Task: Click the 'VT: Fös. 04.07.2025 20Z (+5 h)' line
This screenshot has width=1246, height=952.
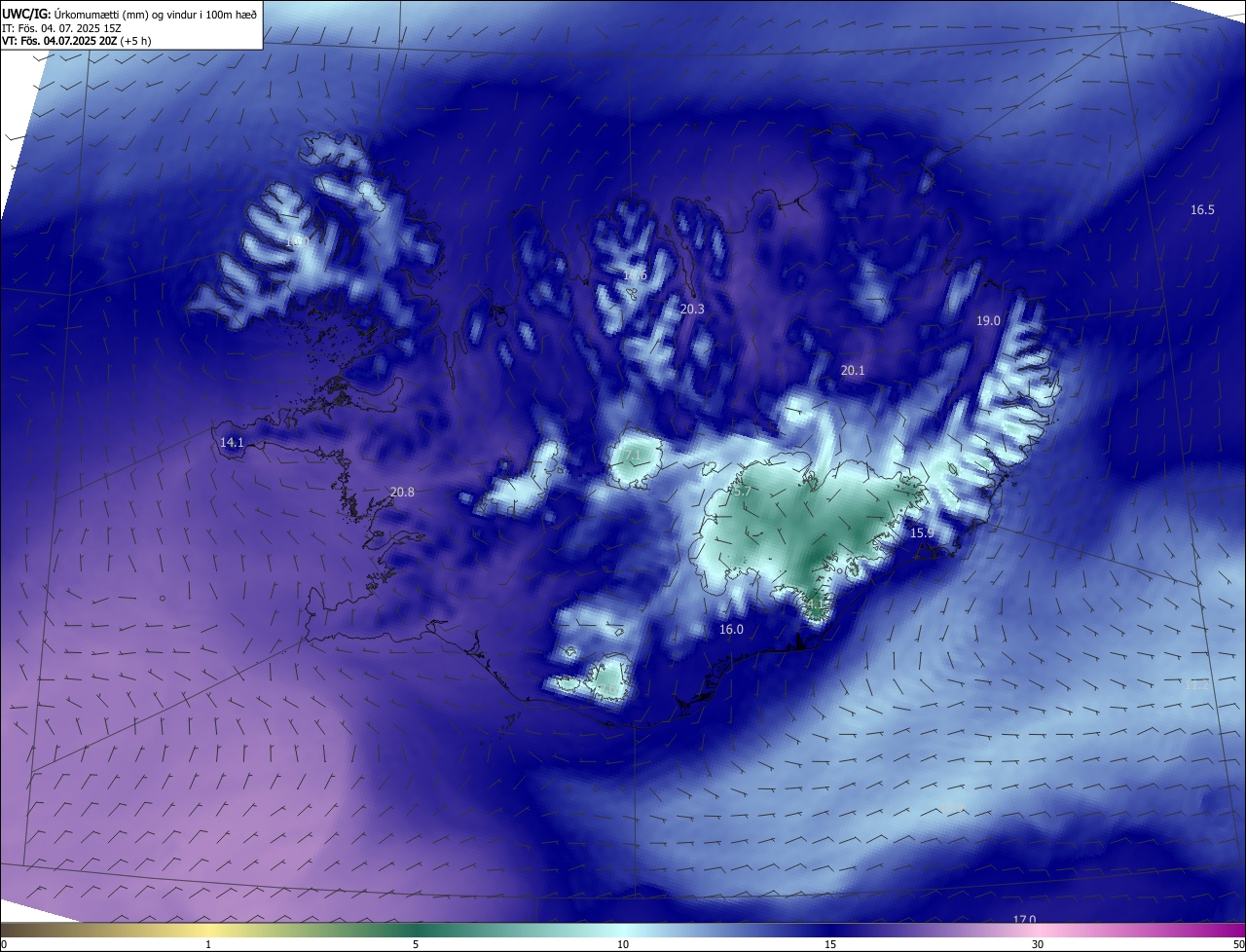Action: click(x=77, y=41)
